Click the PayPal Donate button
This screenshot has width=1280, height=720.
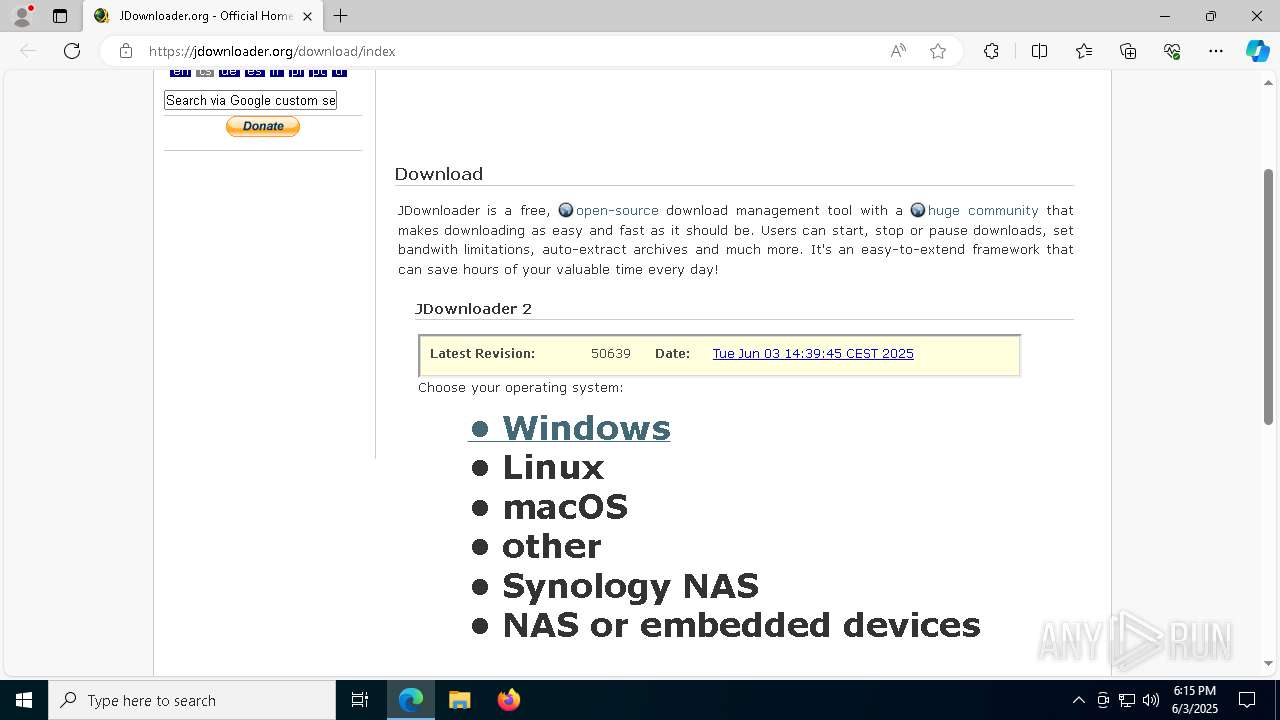coord(263,126)
